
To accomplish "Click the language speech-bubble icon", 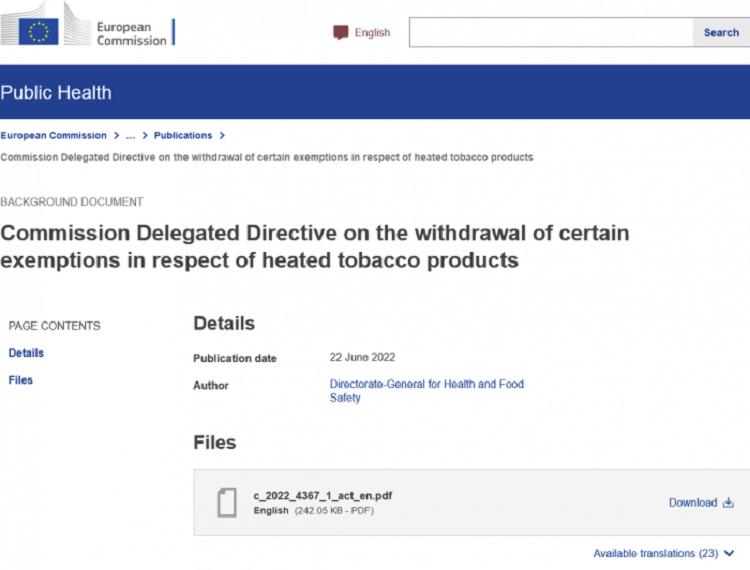I will click(341, 33).
